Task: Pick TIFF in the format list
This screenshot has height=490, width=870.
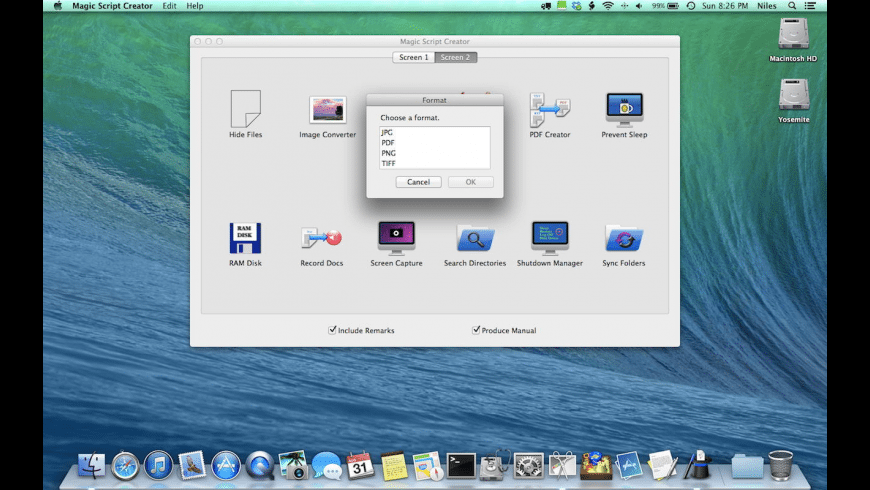Action: [x=388, y=163]
